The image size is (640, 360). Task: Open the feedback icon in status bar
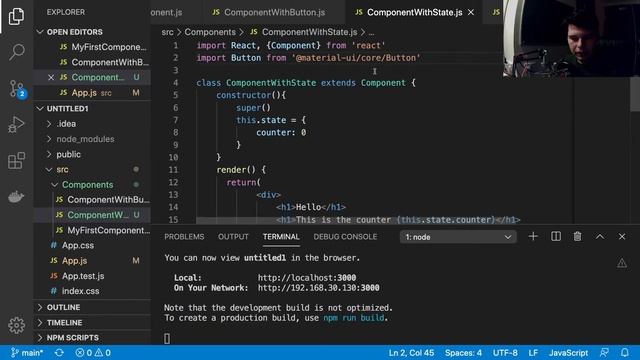[x=604, y=353]
